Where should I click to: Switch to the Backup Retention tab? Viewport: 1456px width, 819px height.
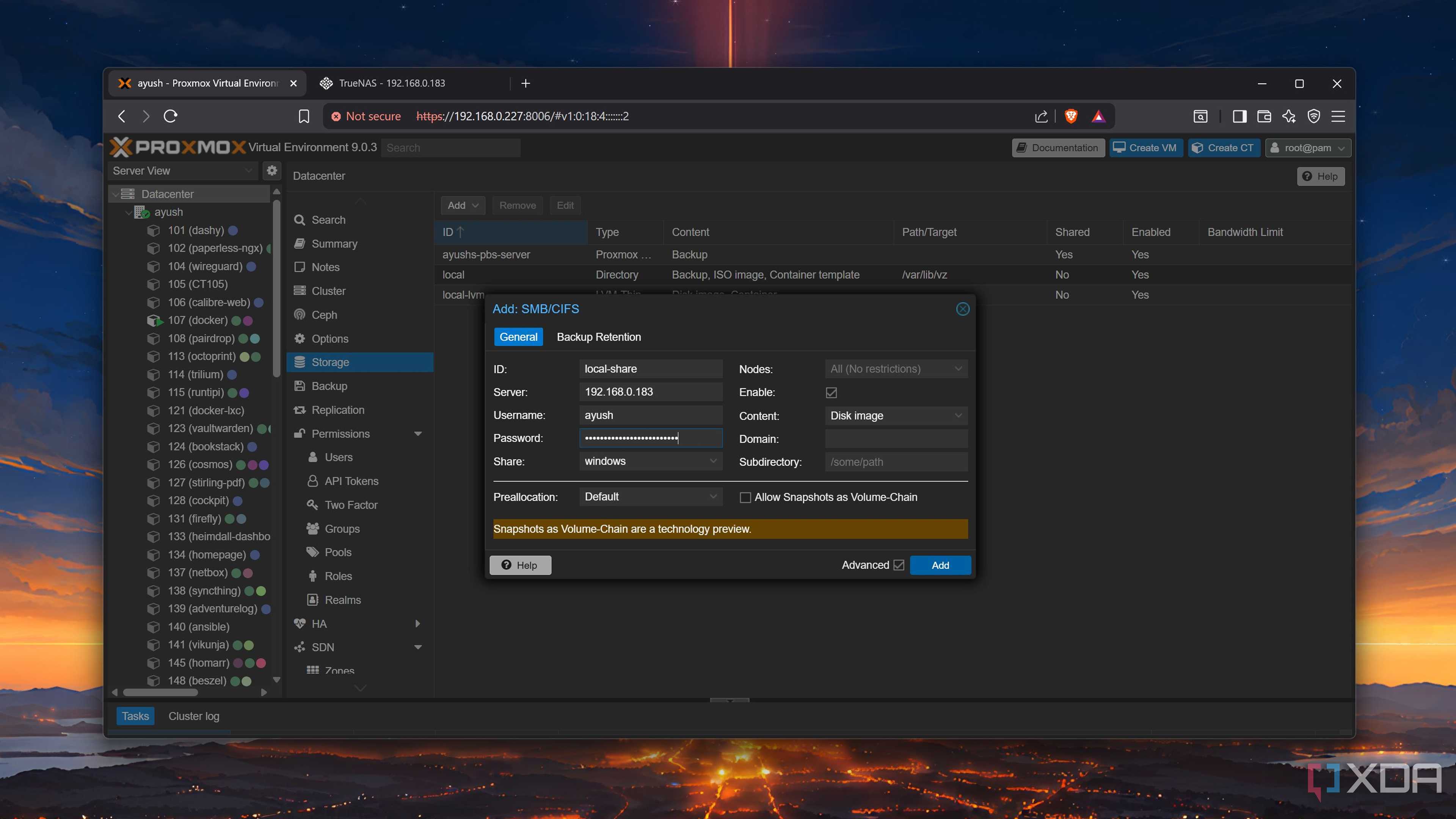[599, 337]
